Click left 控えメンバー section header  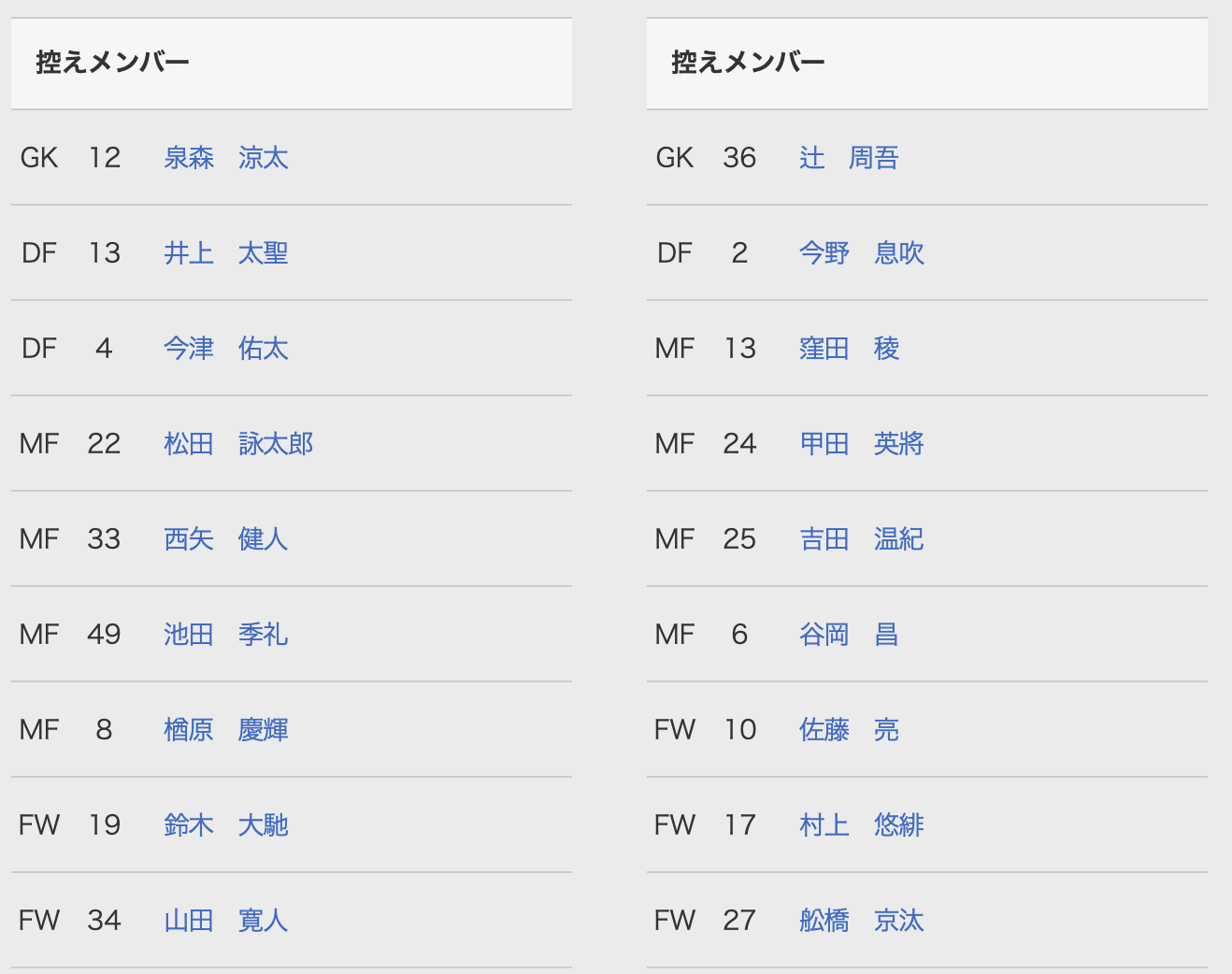(x=112, y=63)
